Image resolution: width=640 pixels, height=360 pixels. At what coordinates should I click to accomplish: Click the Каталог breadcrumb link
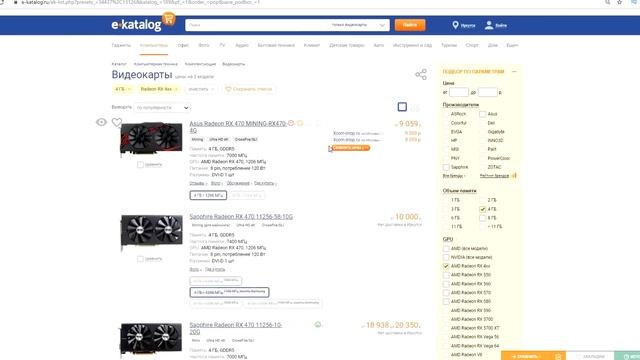119,64
